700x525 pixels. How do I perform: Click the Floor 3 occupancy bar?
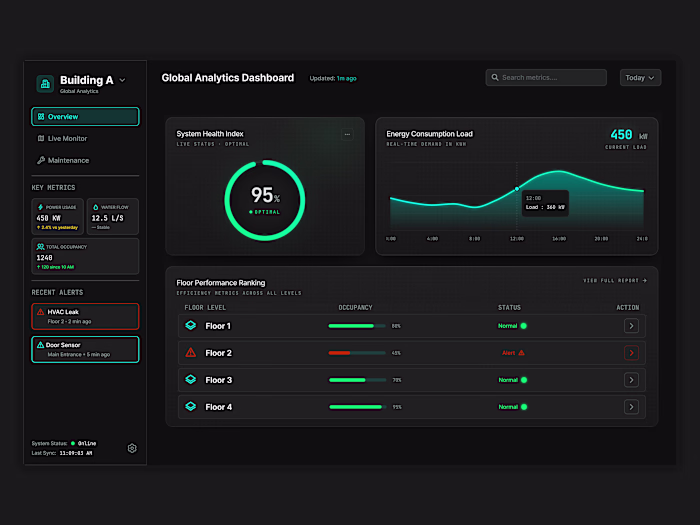coord(357,380)
